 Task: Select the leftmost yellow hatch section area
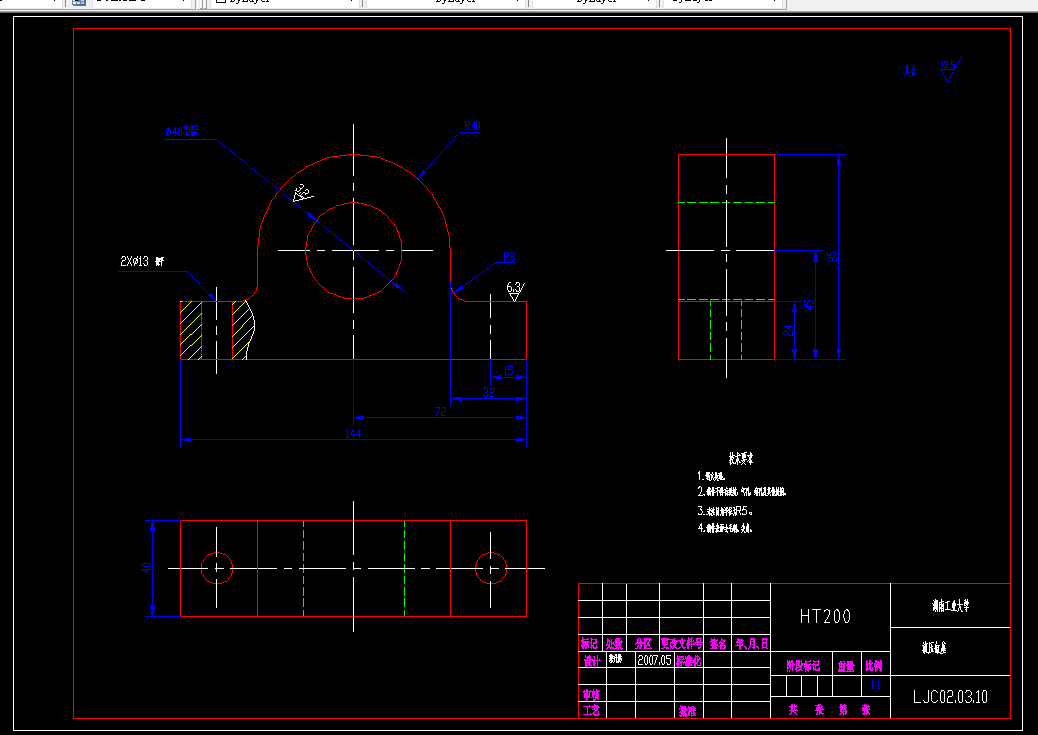pos(191,330)
